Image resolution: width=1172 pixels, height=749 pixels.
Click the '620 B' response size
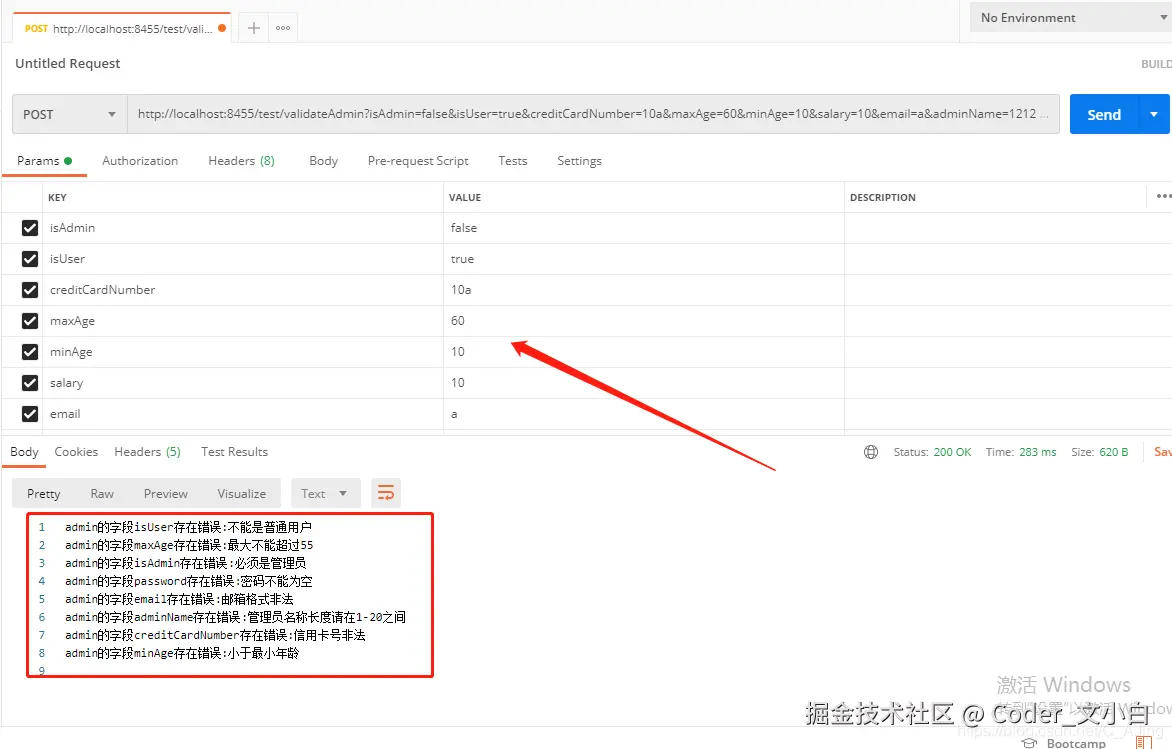(1113, 452)
